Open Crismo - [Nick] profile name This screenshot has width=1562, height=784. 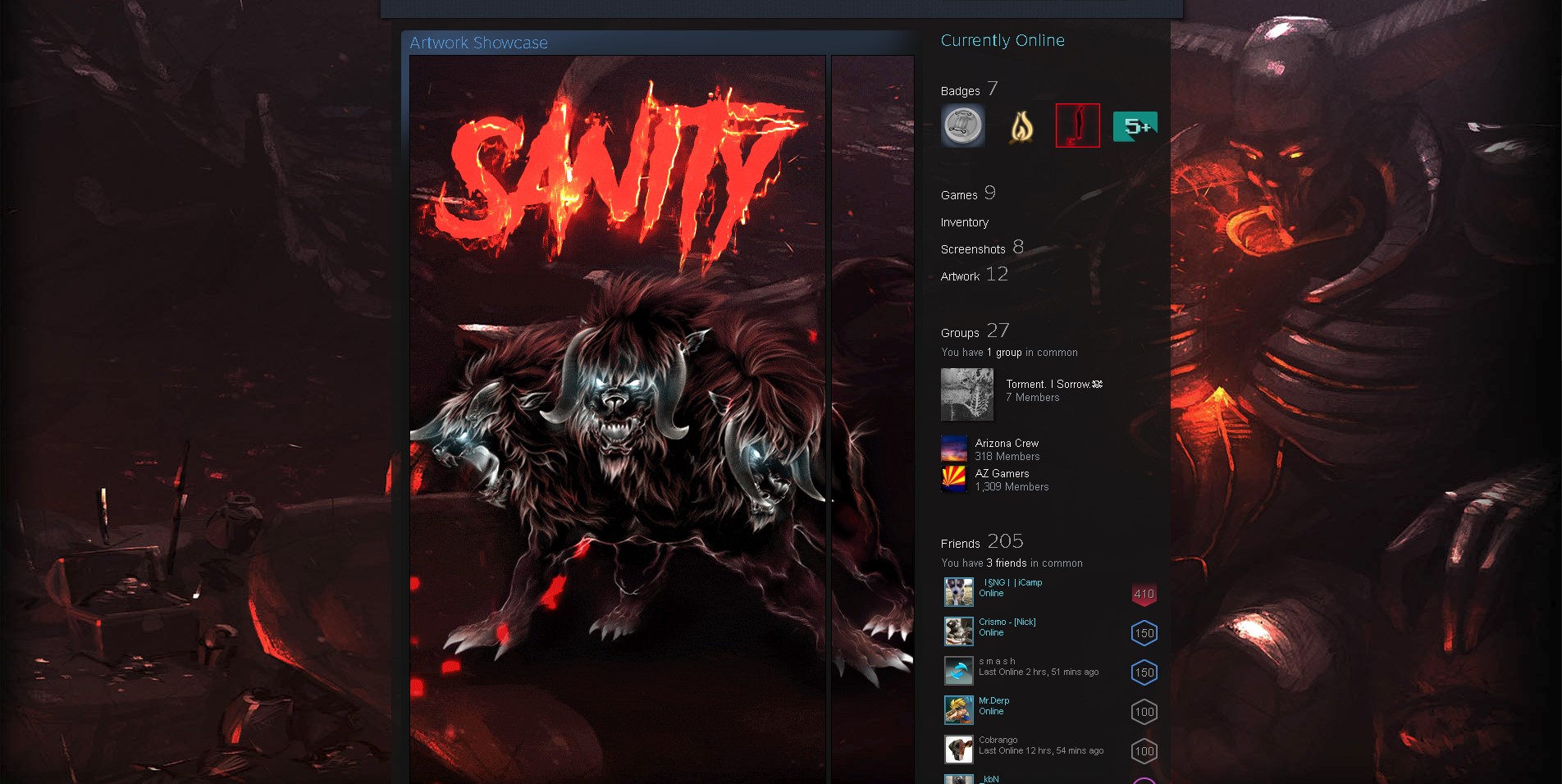(1007, 622)
